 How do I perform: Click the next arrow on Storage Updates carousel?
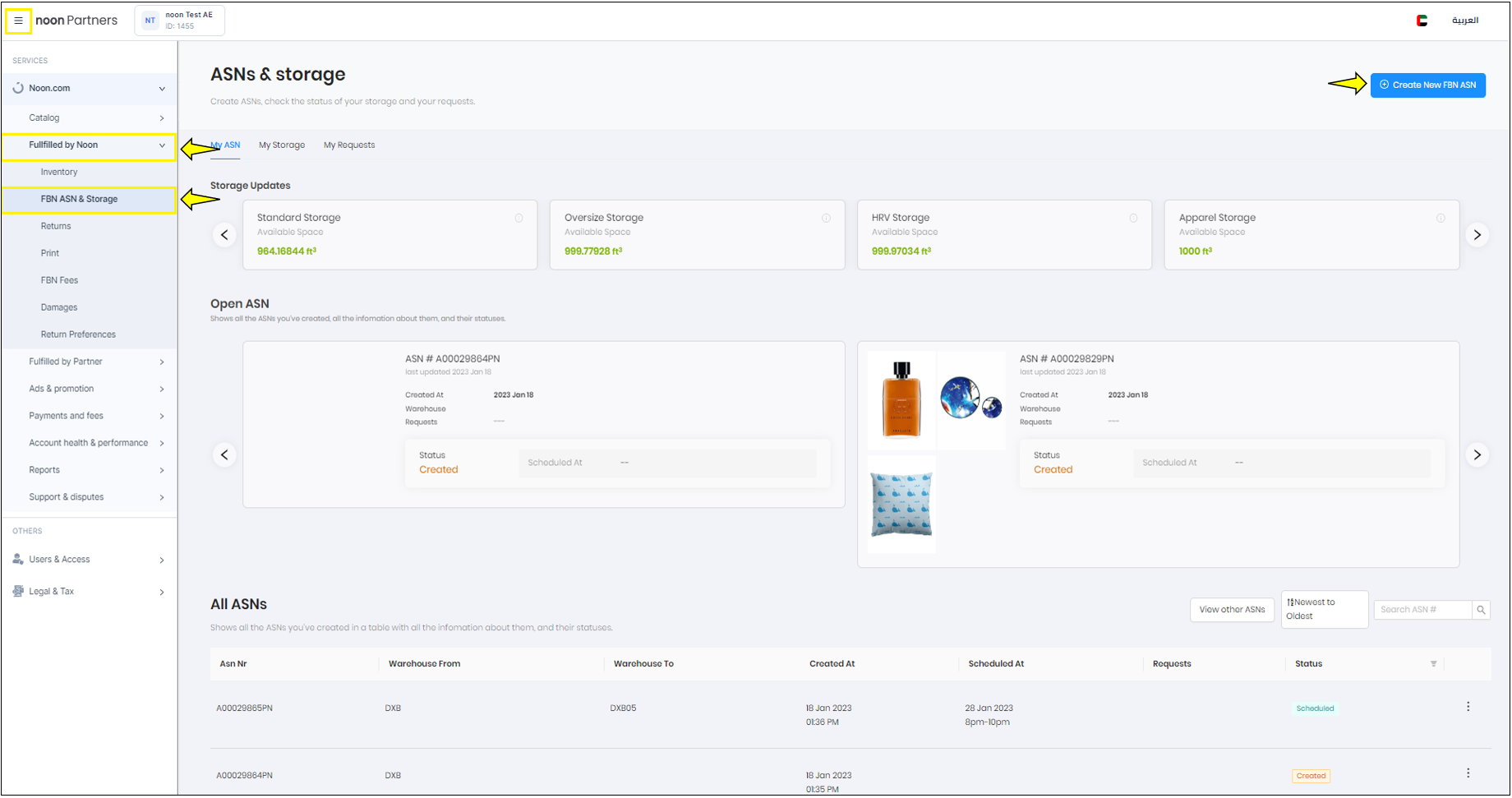(x=1477, y=234)
